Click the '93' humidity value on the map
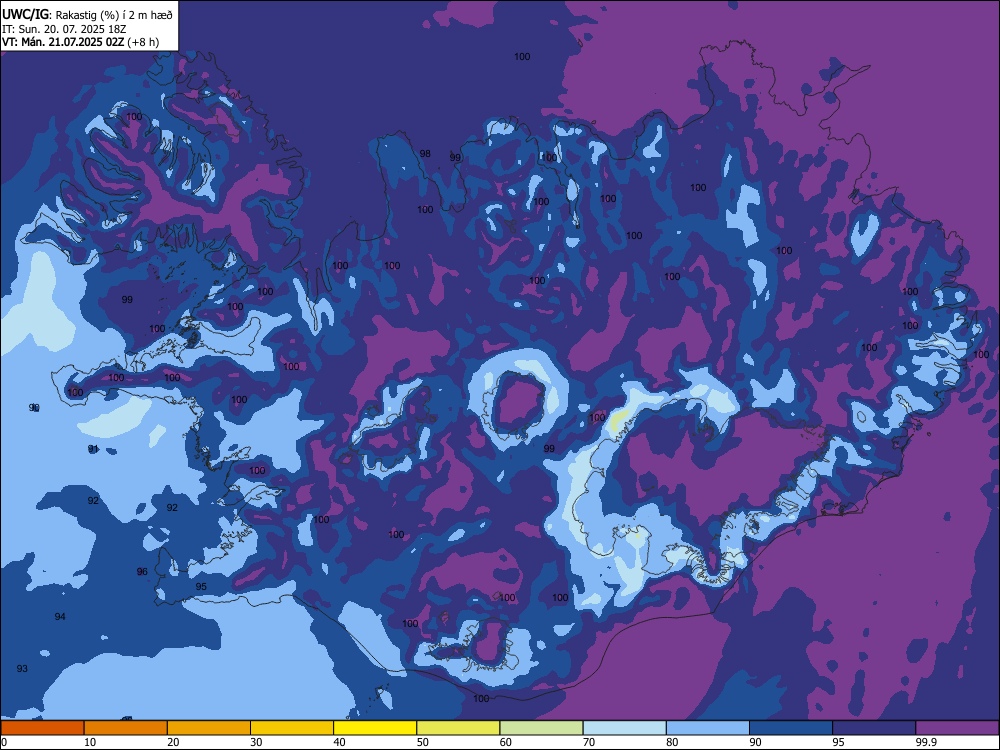1000x750 pixels. click(22, 668)
